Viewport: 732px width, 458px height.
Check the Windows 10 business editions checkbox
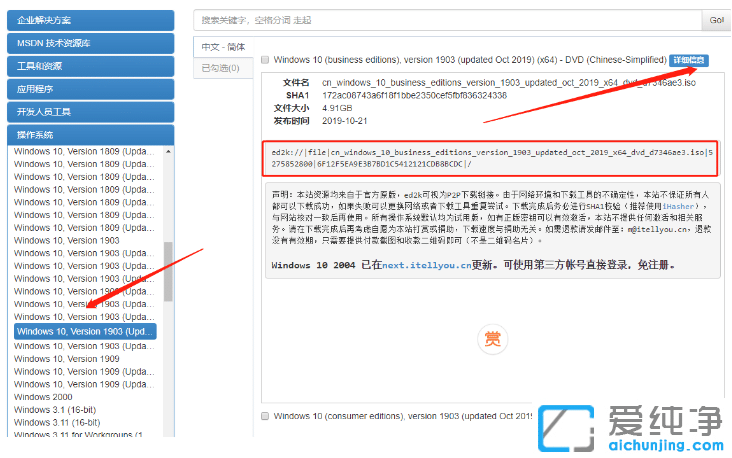[264, 60]
